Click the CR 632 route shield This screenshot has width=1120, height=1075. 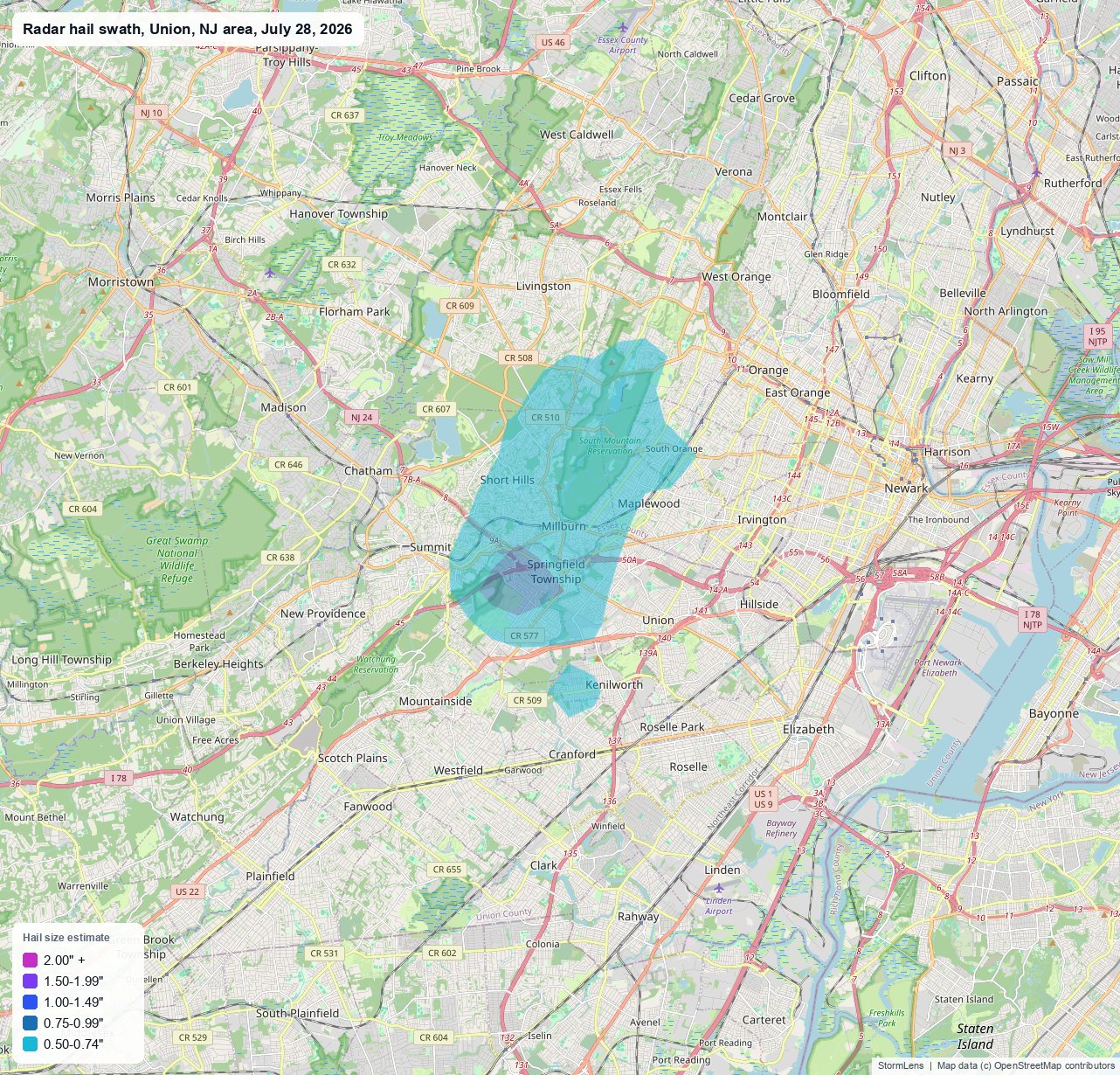pos(342,264)
